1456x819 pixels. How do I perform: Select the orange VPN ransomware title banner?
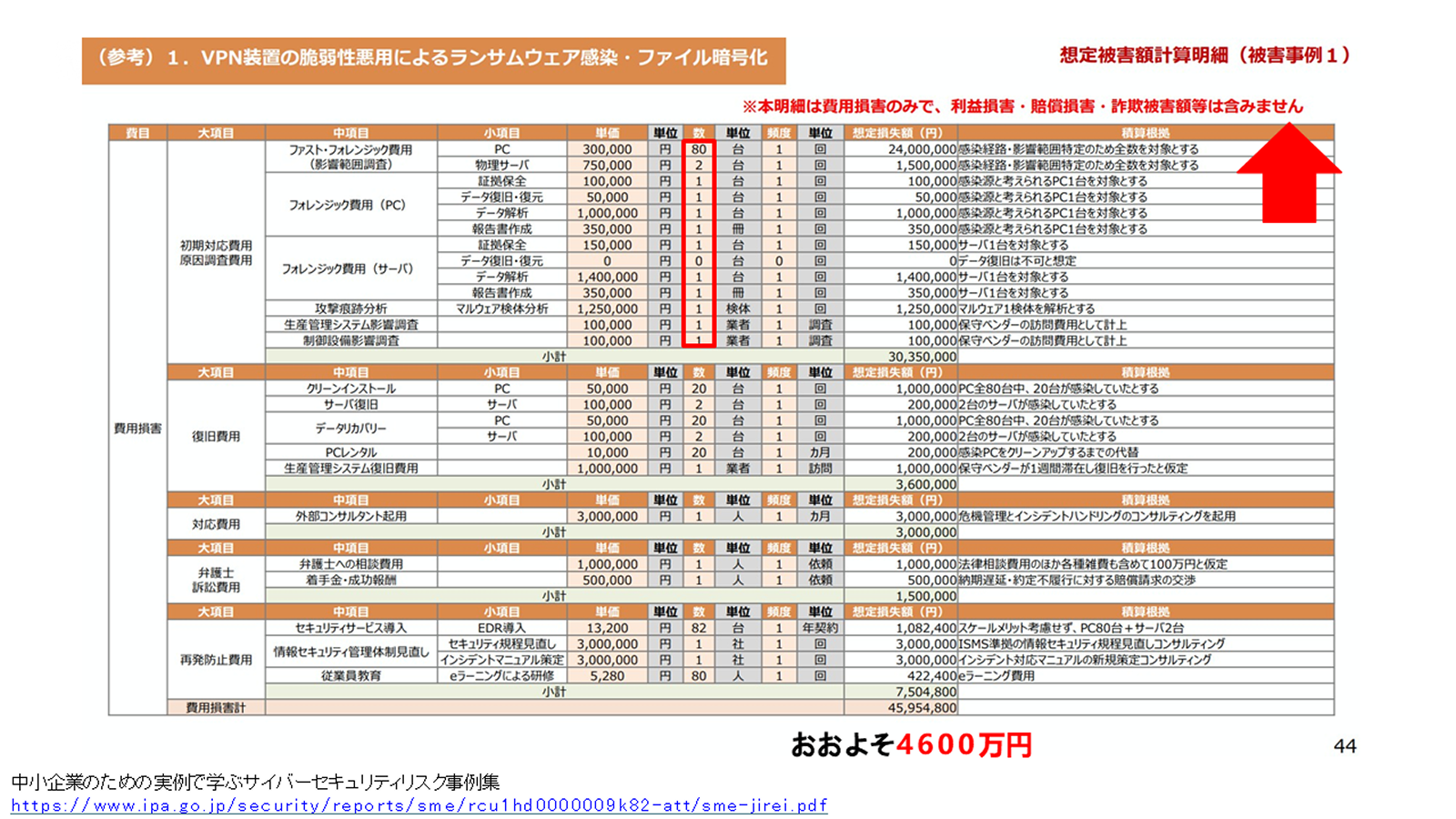[433, 60]
